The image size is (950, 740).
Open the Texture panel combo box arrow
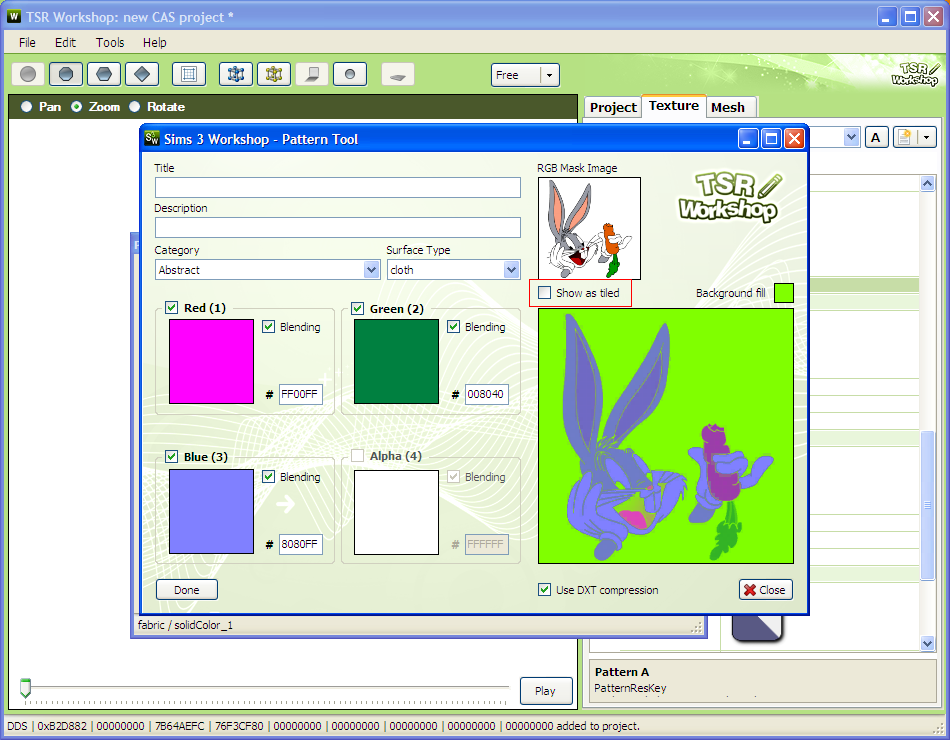(851, 137)
